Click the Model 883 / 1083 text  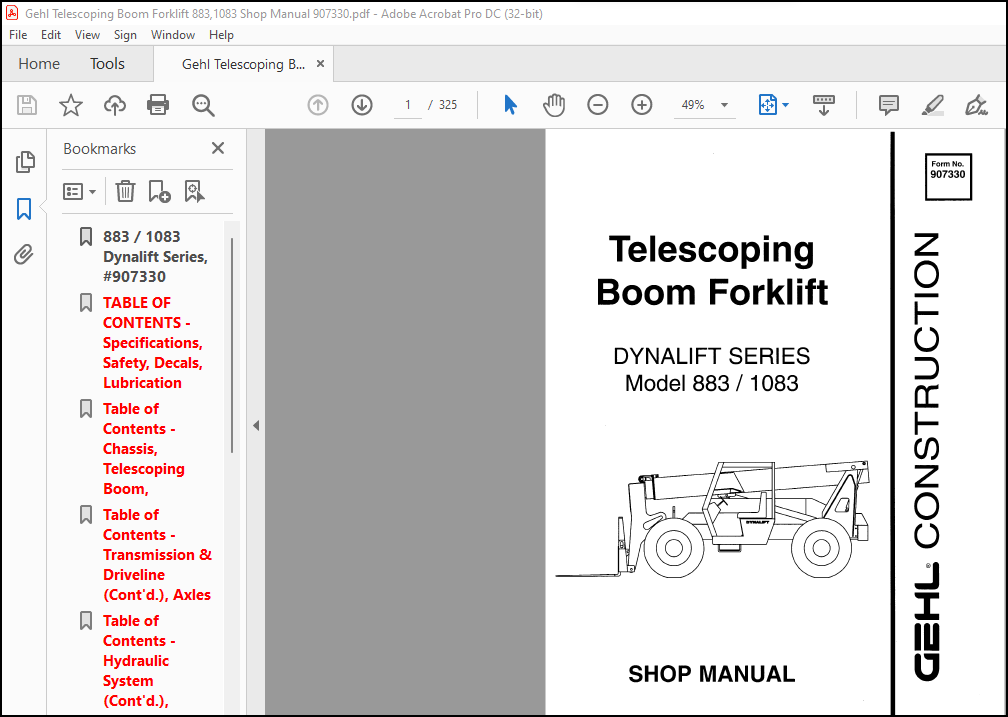(x=712, y=383)
